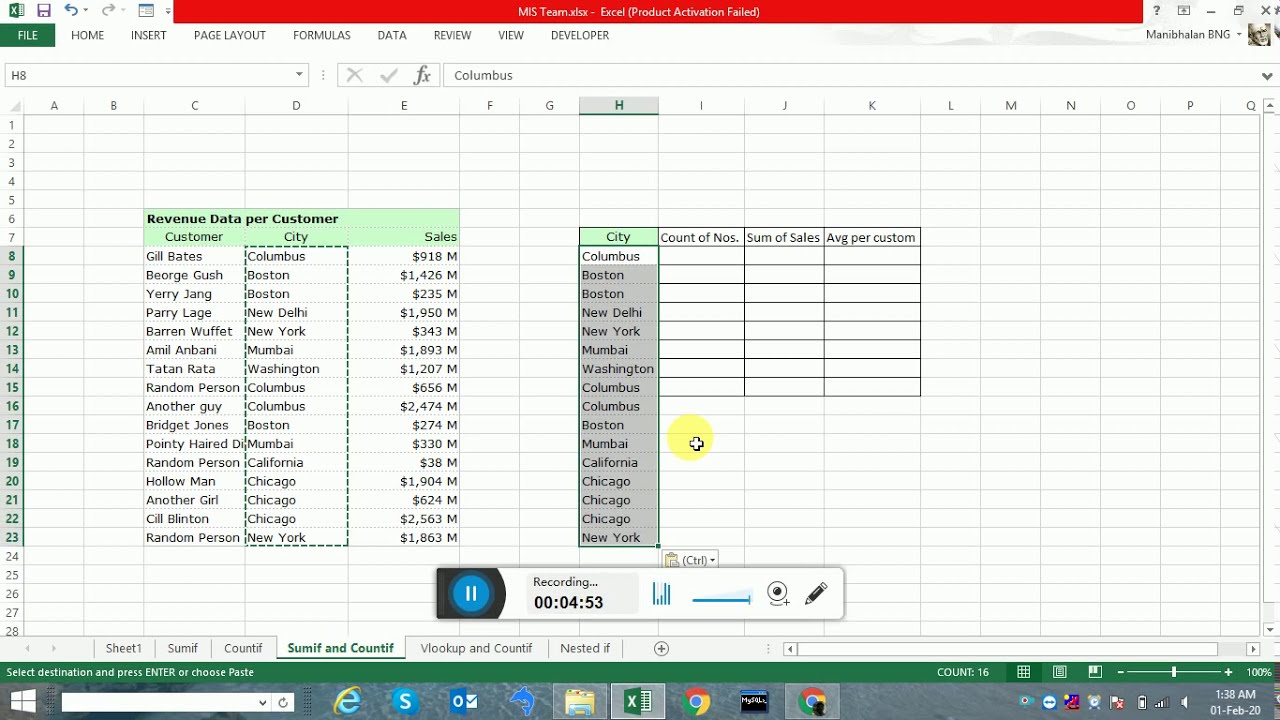Viewport: 1280px width, 720px height.
Task: Open the Manibhalan BNG account menu
Action: [1194, 35]
